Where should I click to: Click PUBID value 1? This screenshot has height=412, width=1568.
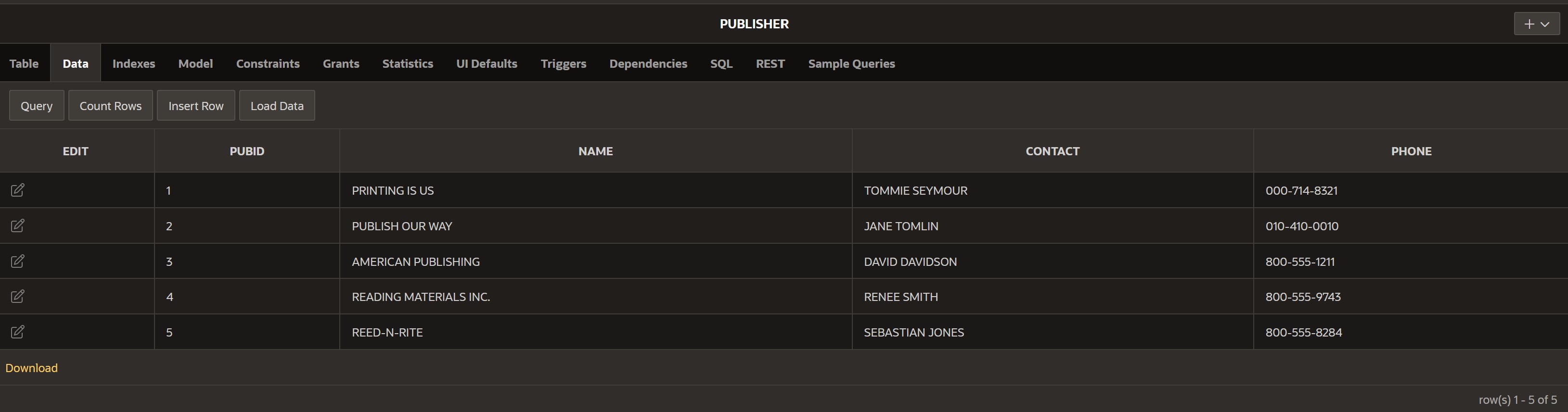(168, 190)
